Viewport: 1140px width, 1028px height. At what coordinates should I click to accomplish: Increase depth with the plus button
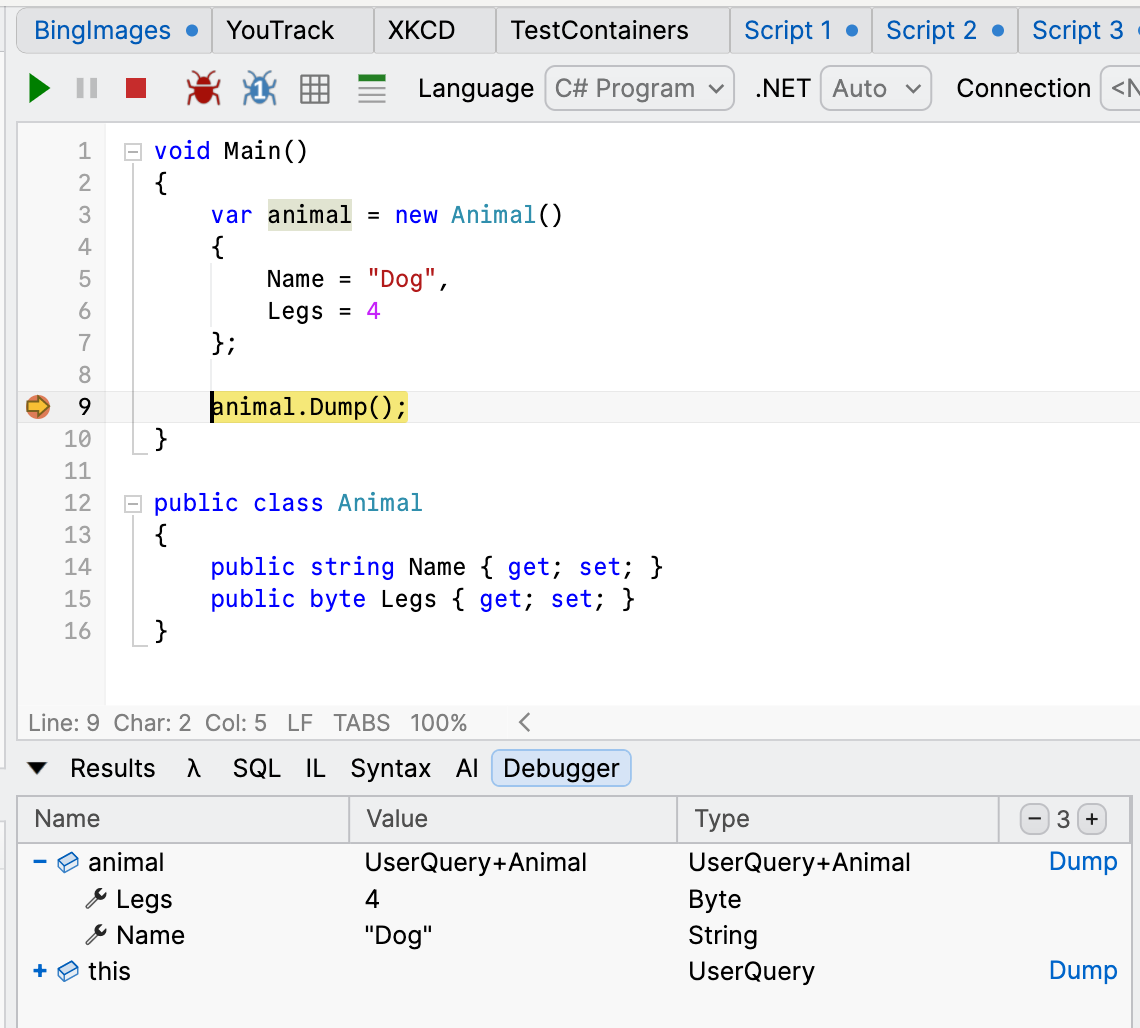click(1091, 819)
